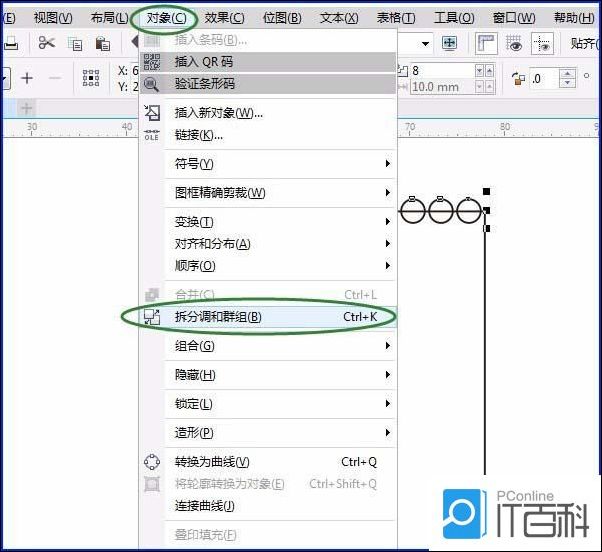Click the object origin grid icon
602x552 pixels.
coord(91,78)
